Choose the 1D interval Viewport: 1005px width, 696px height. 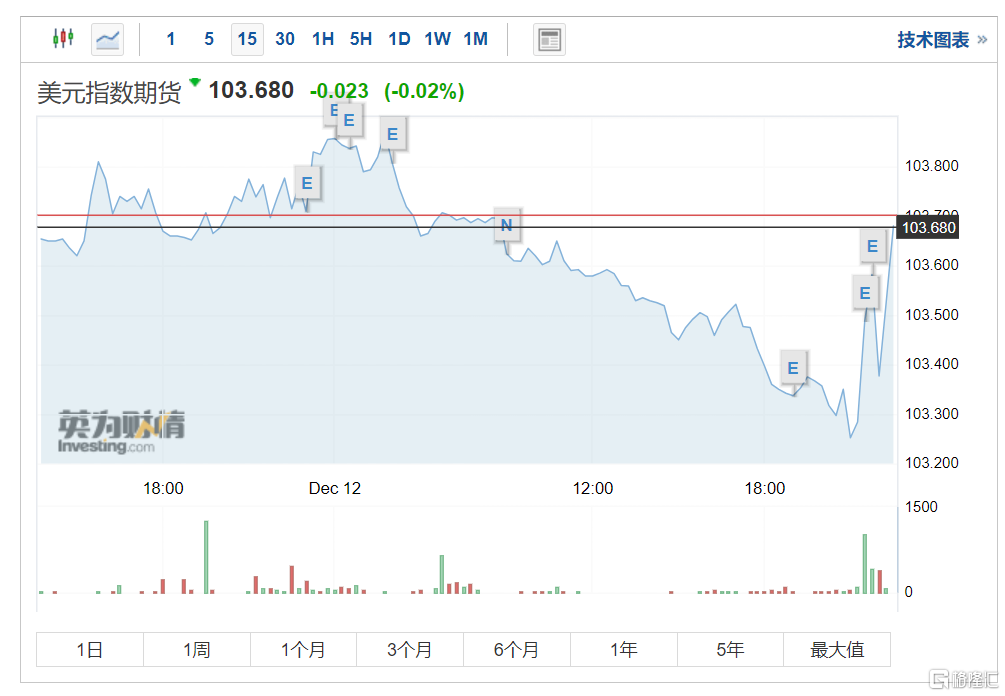tap(399, 39)
